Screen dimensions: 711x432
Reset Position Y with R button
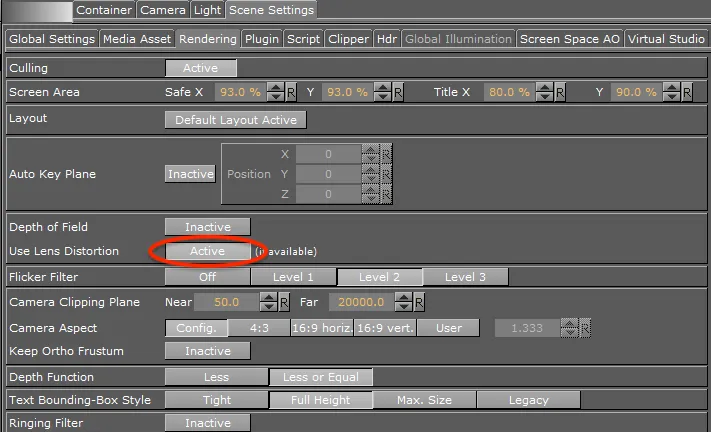click(386, 174)
